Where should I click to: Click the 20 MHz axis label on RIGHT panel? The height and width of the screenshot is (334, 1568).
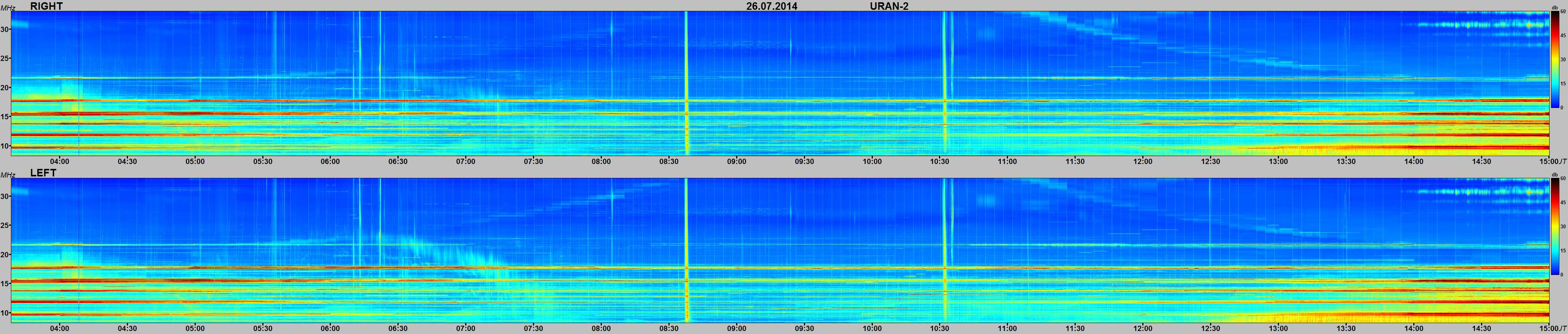click(x=5, y=88)
